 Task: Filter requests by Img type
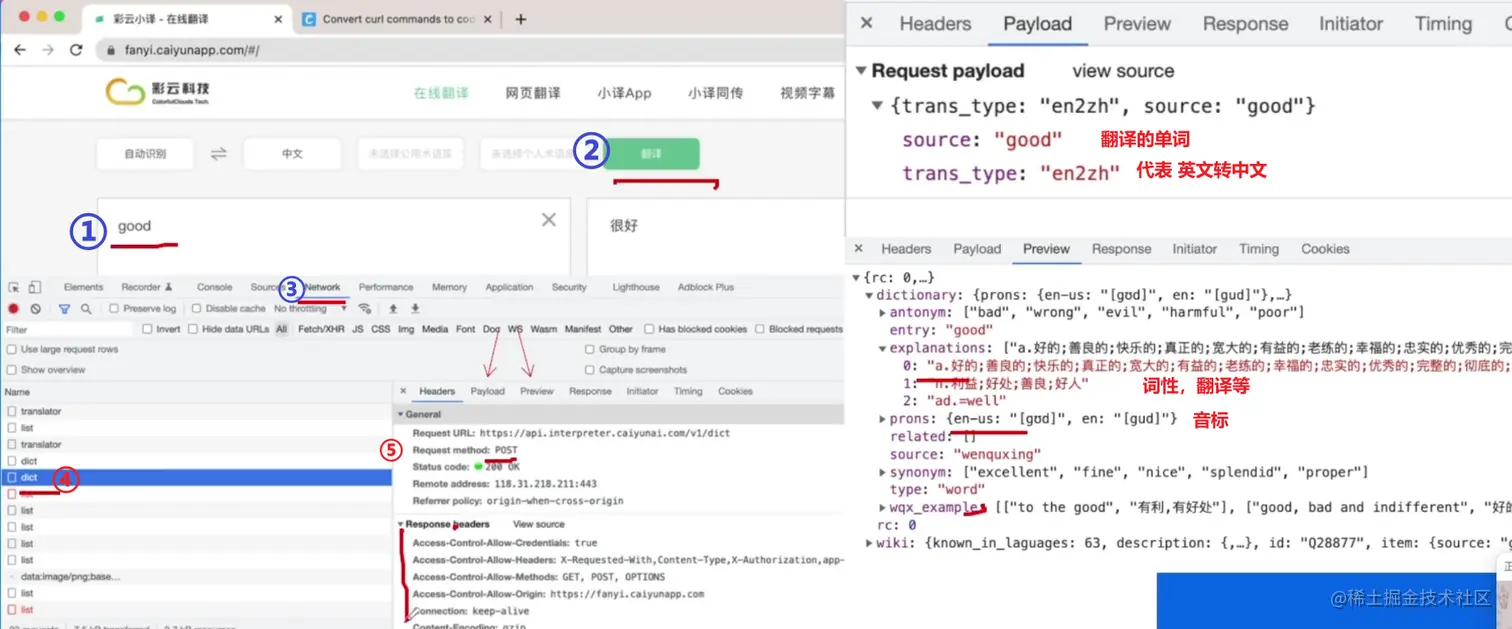coord(406,329)
